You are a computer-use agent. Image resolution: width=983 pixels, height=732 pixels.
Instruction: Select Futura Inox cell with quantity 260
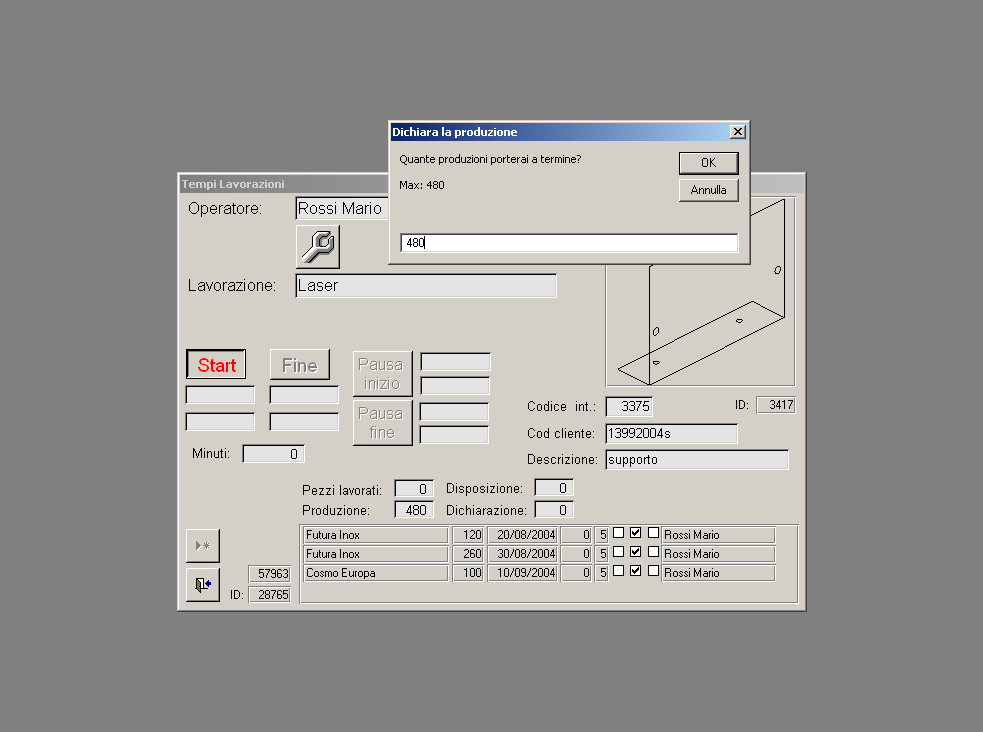pyautogui.click(x=376, y=554)
